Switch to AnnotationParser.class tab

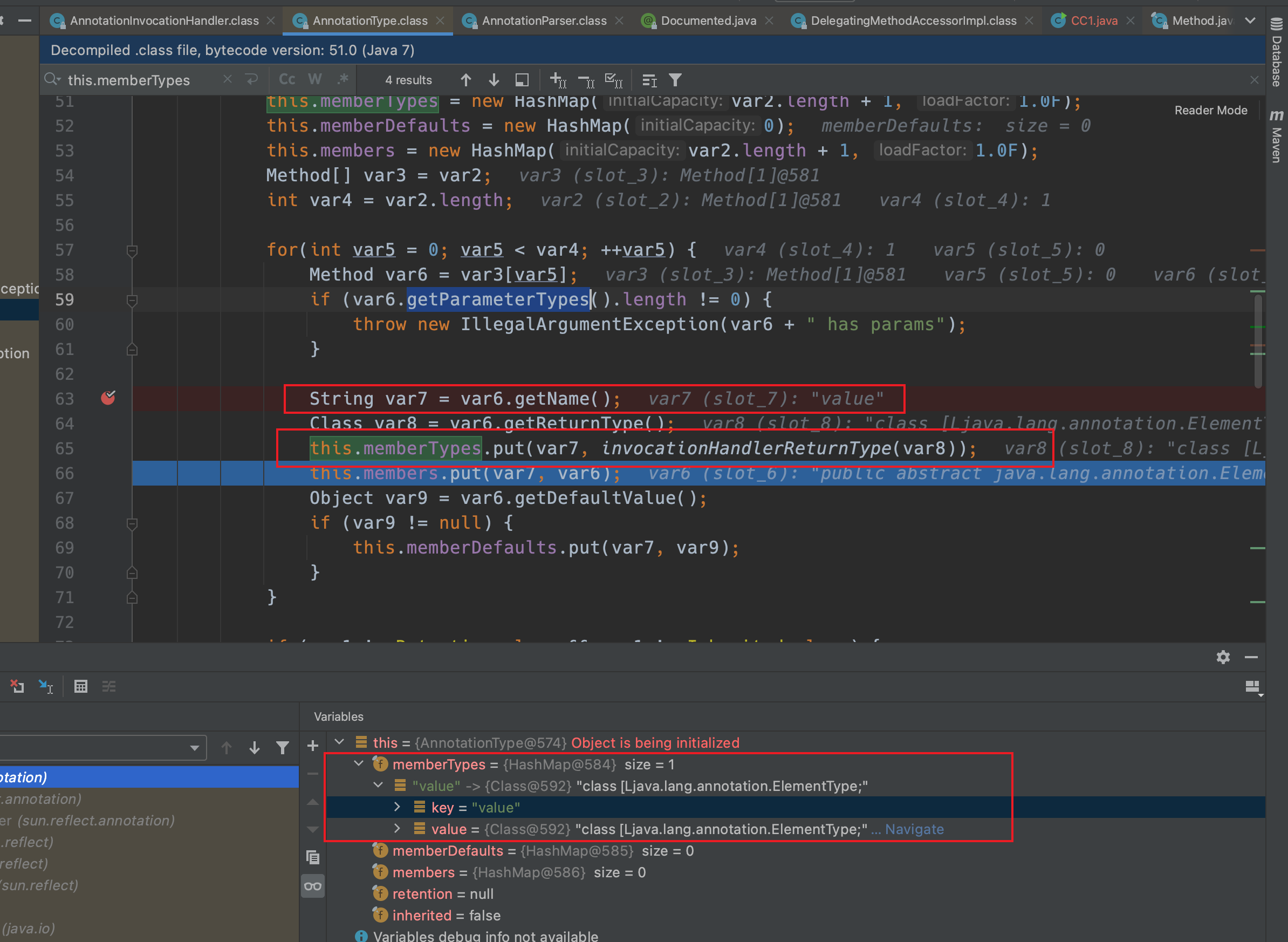pyautogui.click(x=543, y=21)
